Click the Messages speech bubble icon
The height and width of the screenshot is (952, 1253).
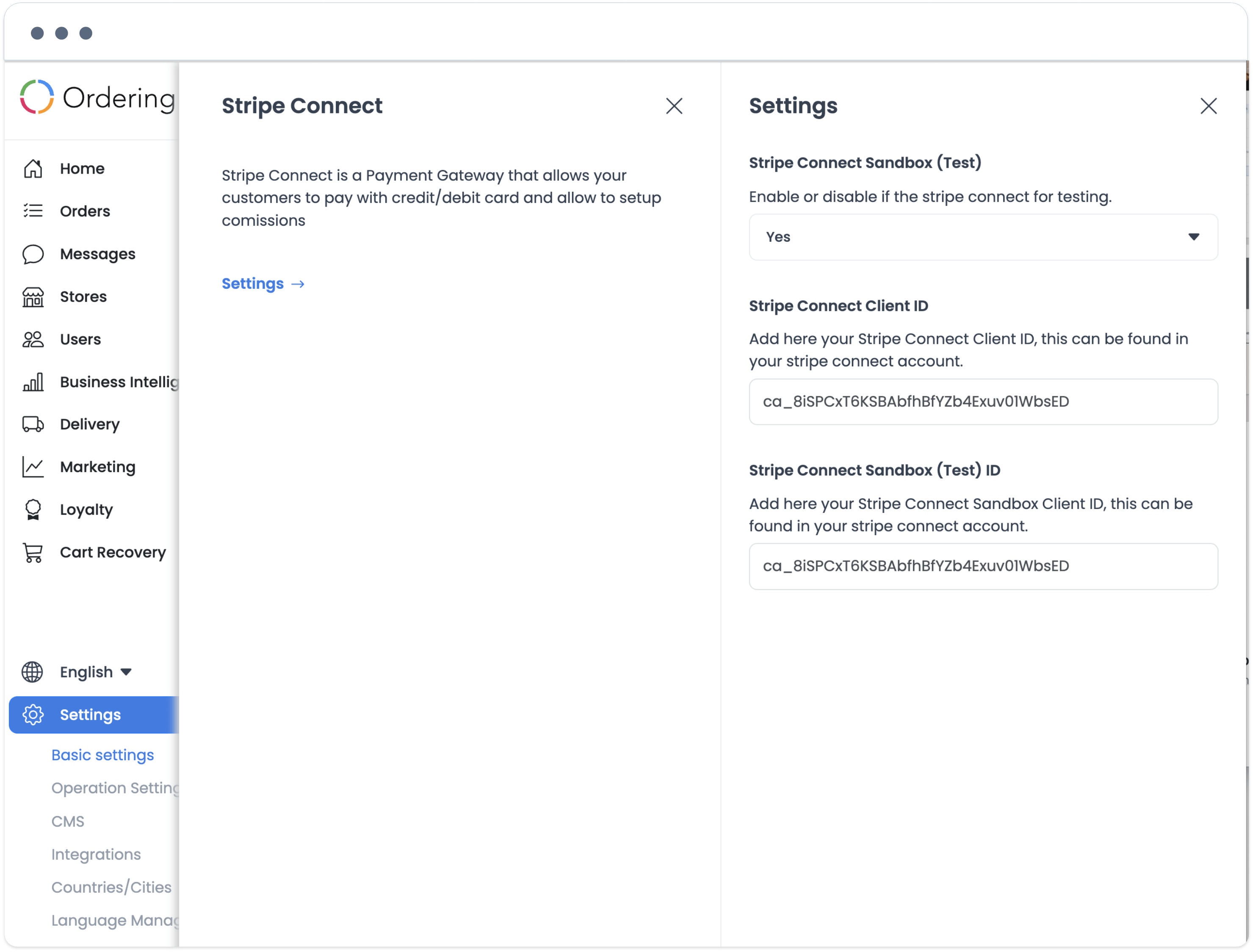pos(33,254)
